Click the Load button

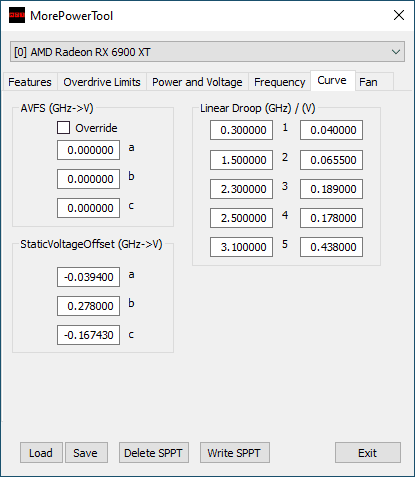point(41,453)
